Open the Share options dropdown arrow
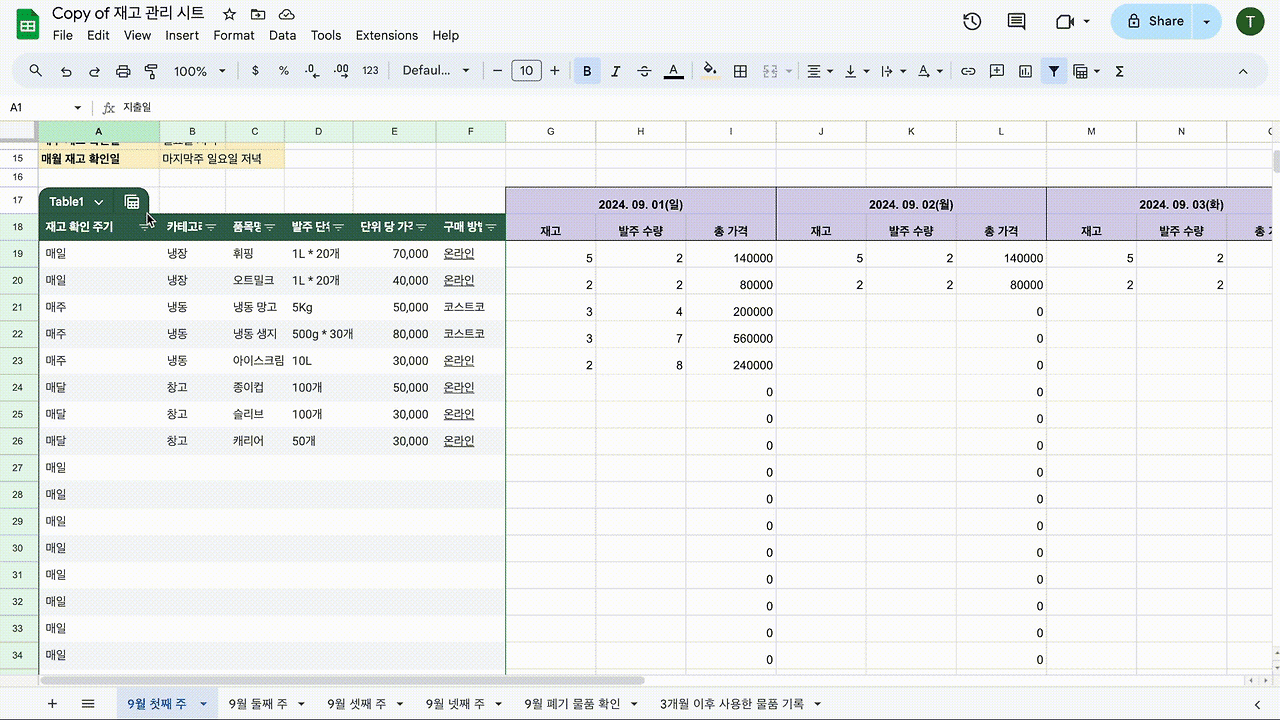This screenshot has width=1280, height=720. click(x=1207, y=21)
